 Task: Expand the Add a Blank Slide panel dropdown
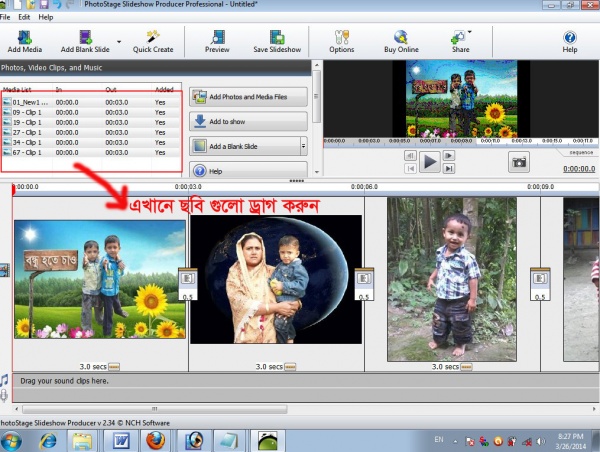pyautogui.click(x=303, y=146)
